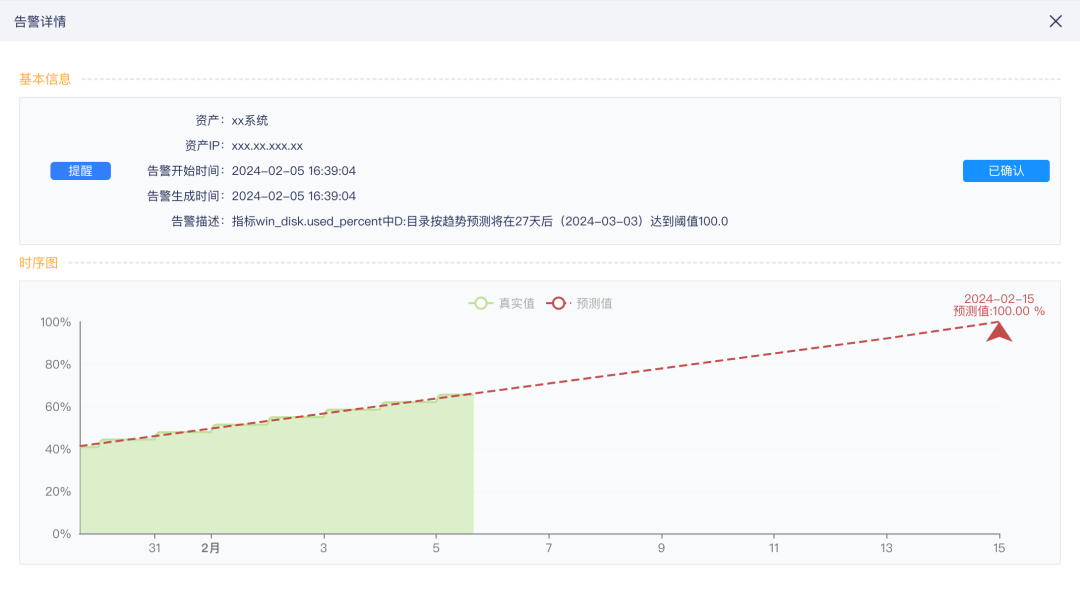The width and height of the screenshot is (1080, 594).
Task: Click the red prediction arrow marker
Action: pyautogui.click(x=998, y=331)
